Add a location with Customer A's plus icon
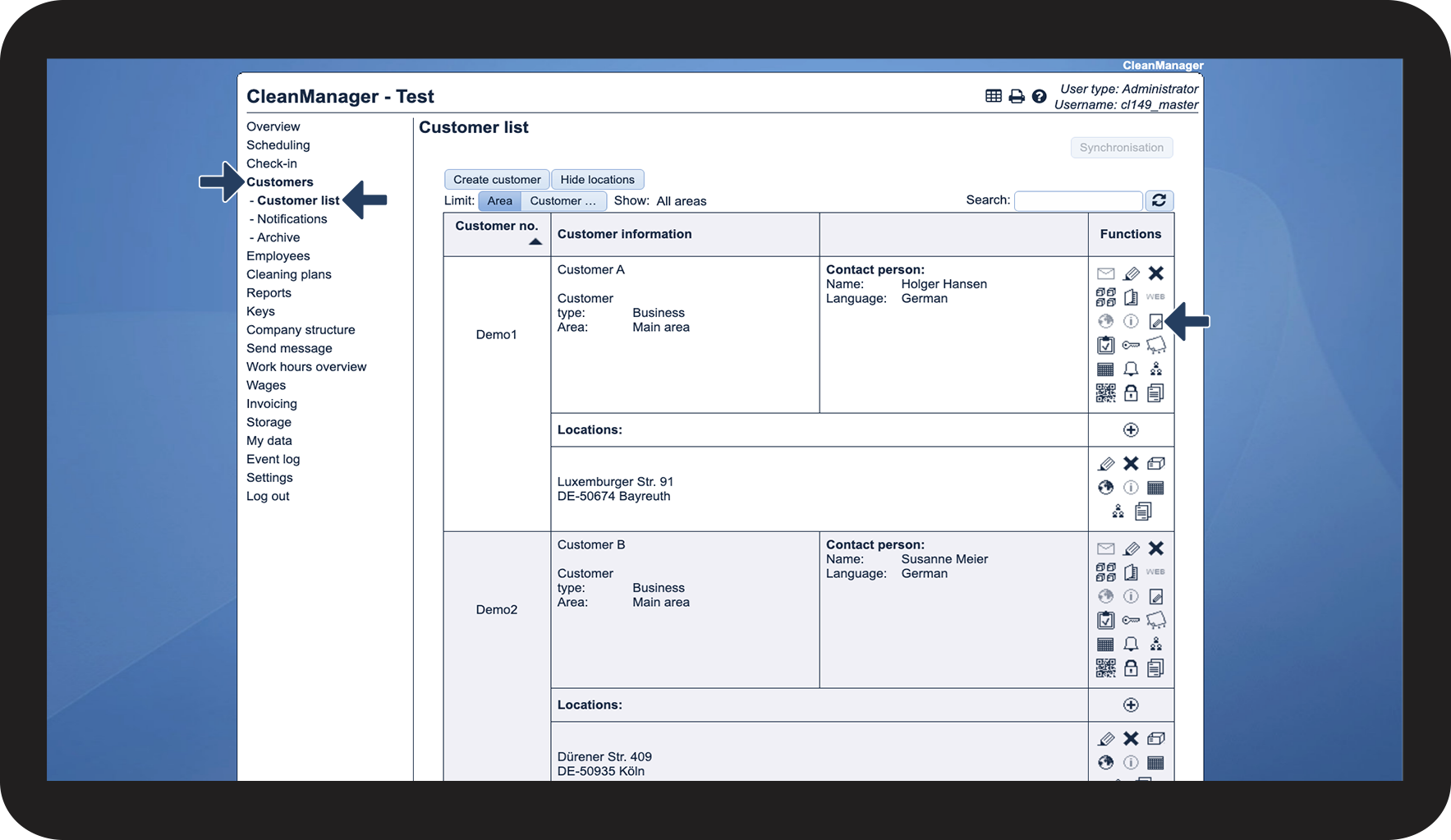The width and height of the screenshot is (1451, 840). click(x=1132, y=430)
